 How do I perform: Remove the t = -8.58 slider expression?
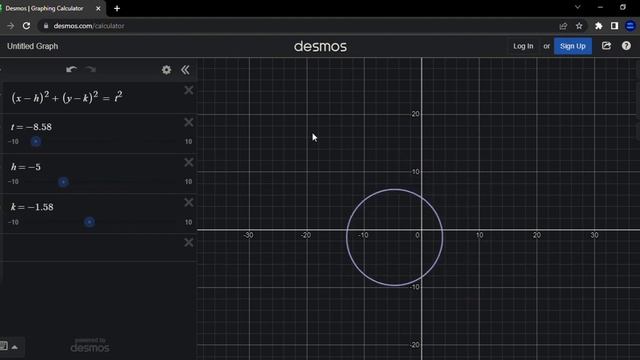tap(189, 122)
